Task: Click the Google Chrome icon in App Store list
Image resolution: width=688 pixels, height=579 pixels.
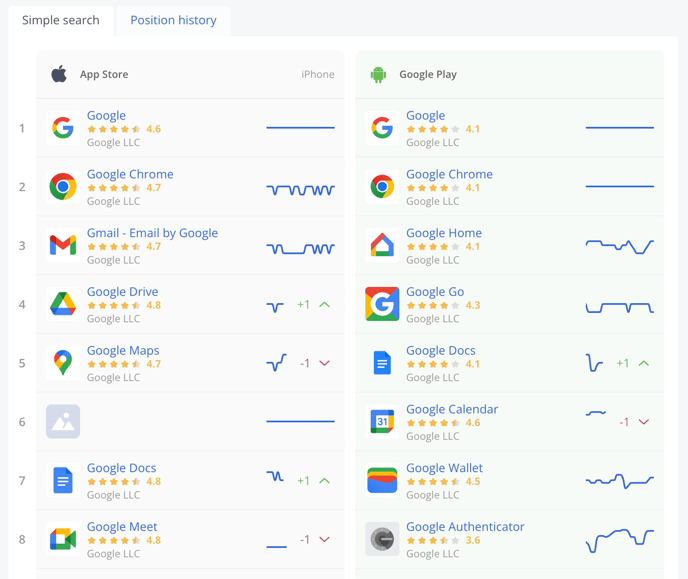Action: [x=63, y=187]
